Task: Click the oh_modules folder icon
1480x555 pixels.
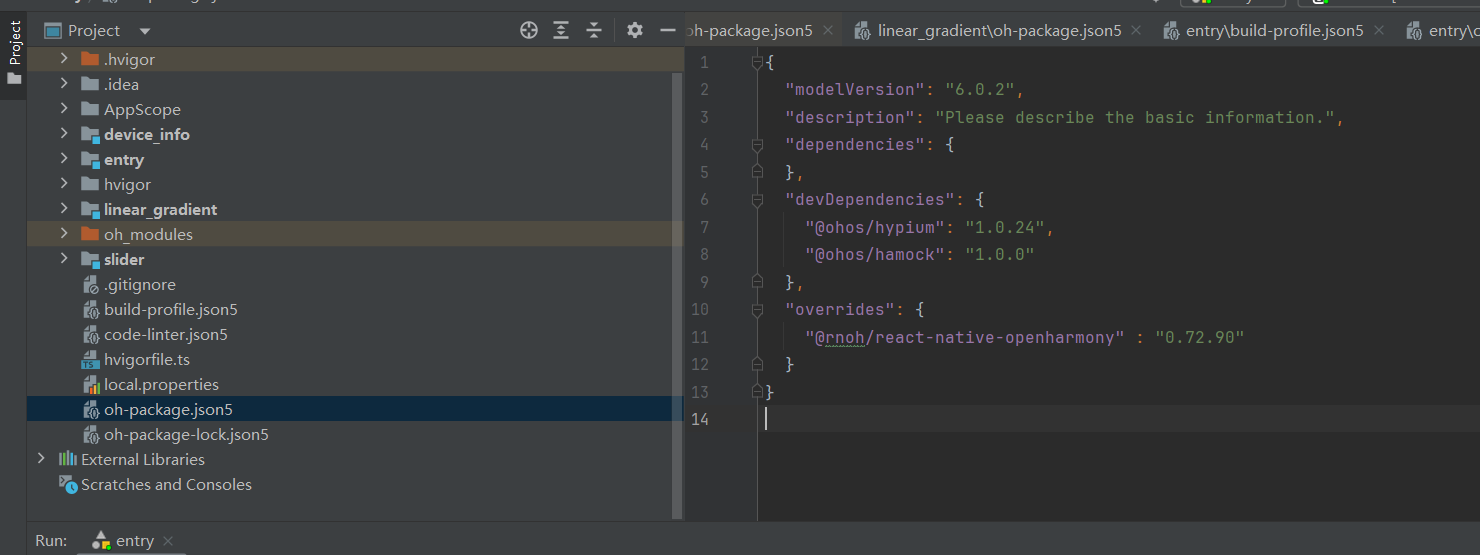Action: tap(90, 234)
